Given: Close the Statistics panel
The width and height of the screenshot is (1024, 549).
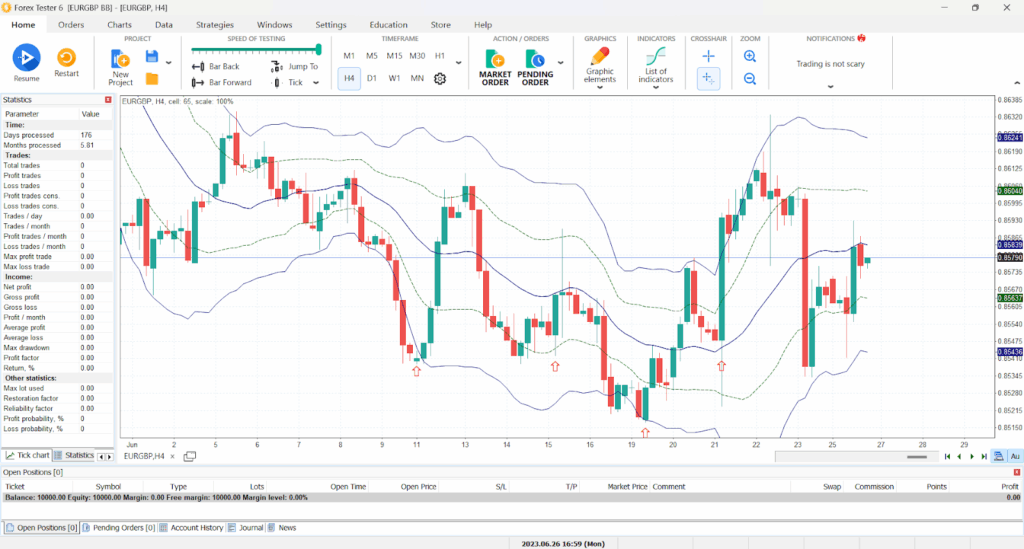Looking at the screenshot, I should pyautogui.click(x=108, y=100).
